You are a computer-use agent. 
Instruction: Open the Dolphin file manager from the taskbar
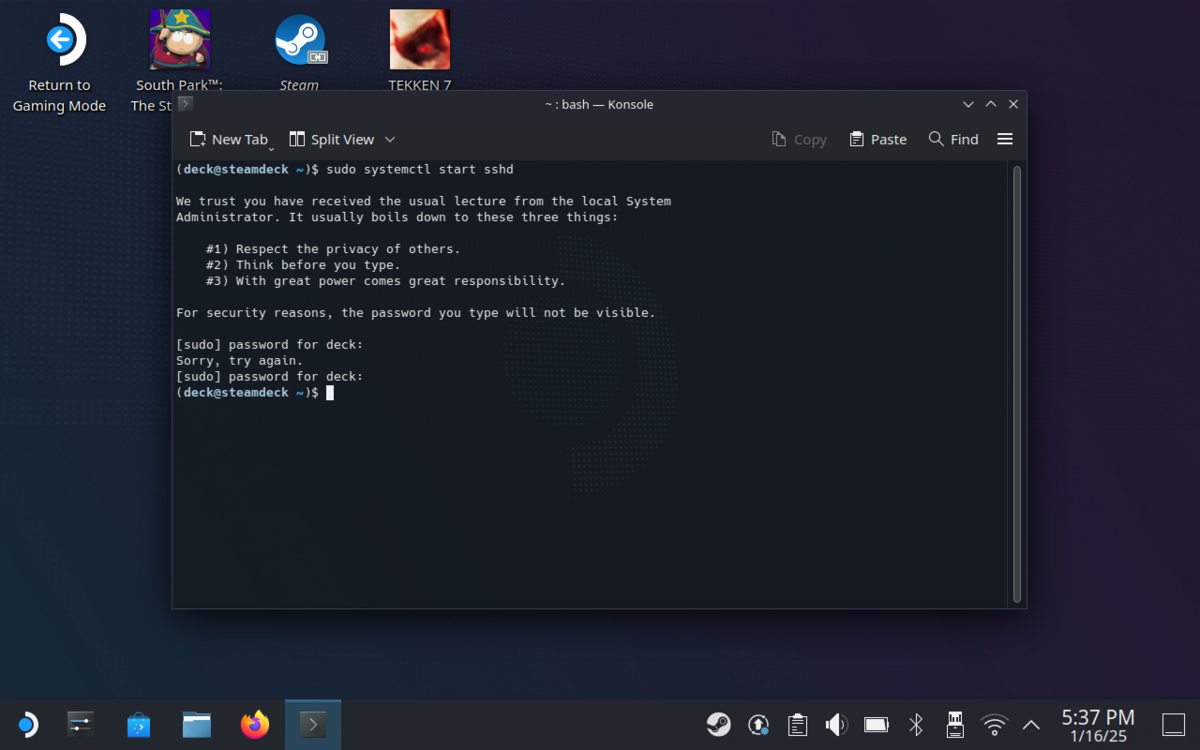tap(197, 724)
